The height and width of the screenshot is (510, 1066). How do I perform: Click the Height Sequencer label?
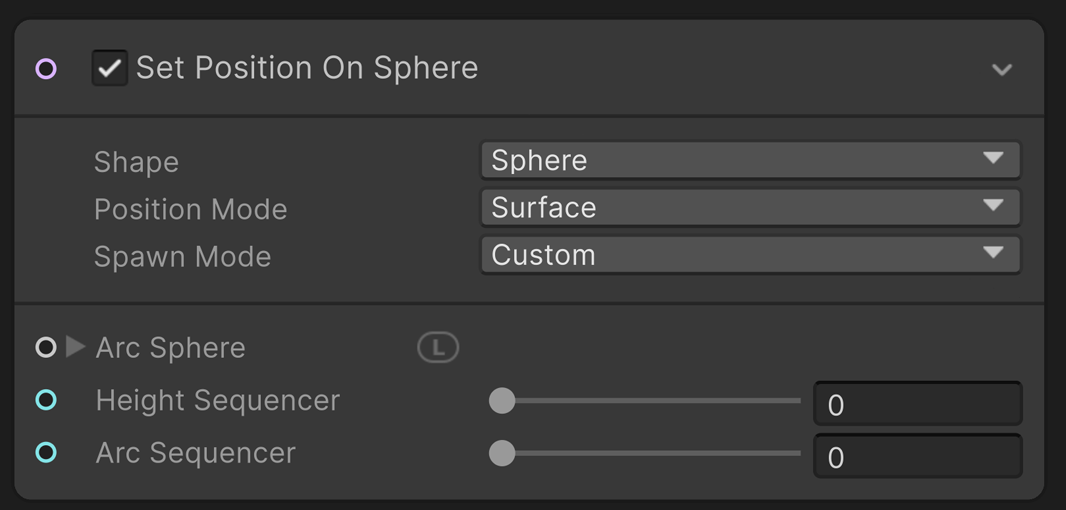[218, 400]
